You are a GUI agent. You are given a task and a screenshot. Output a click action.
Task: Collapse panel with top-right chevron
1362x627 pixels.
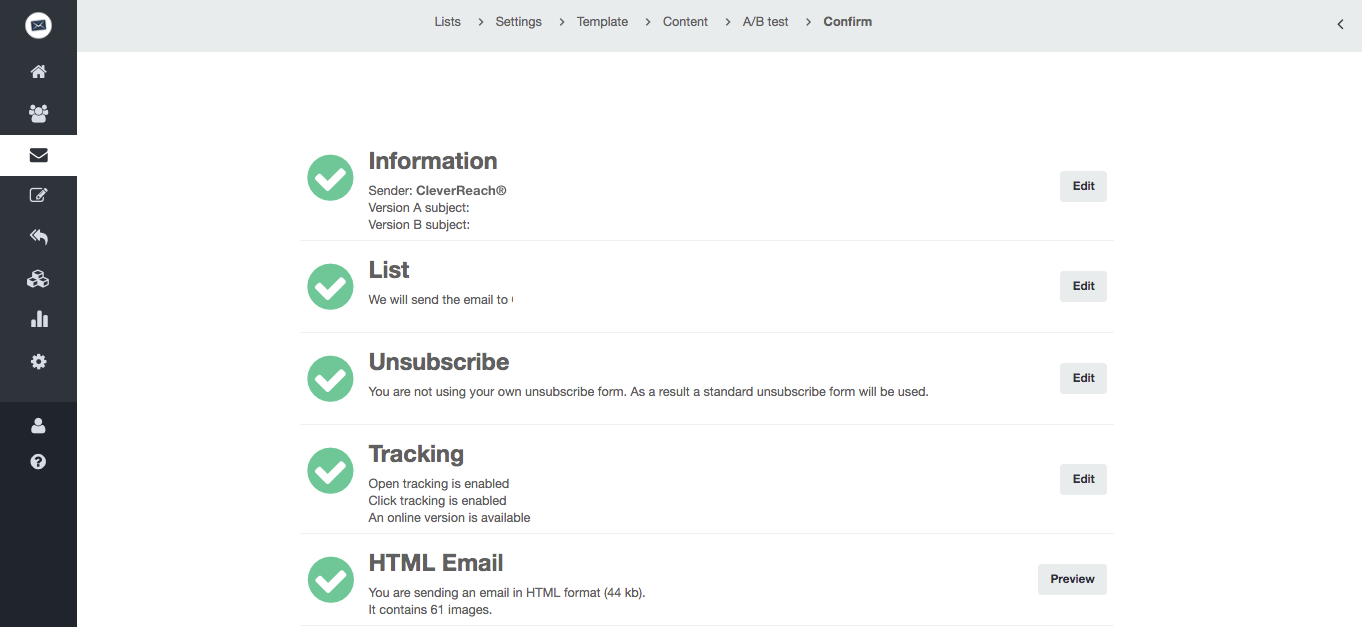pyautogui.click(x=1340, y=24)
